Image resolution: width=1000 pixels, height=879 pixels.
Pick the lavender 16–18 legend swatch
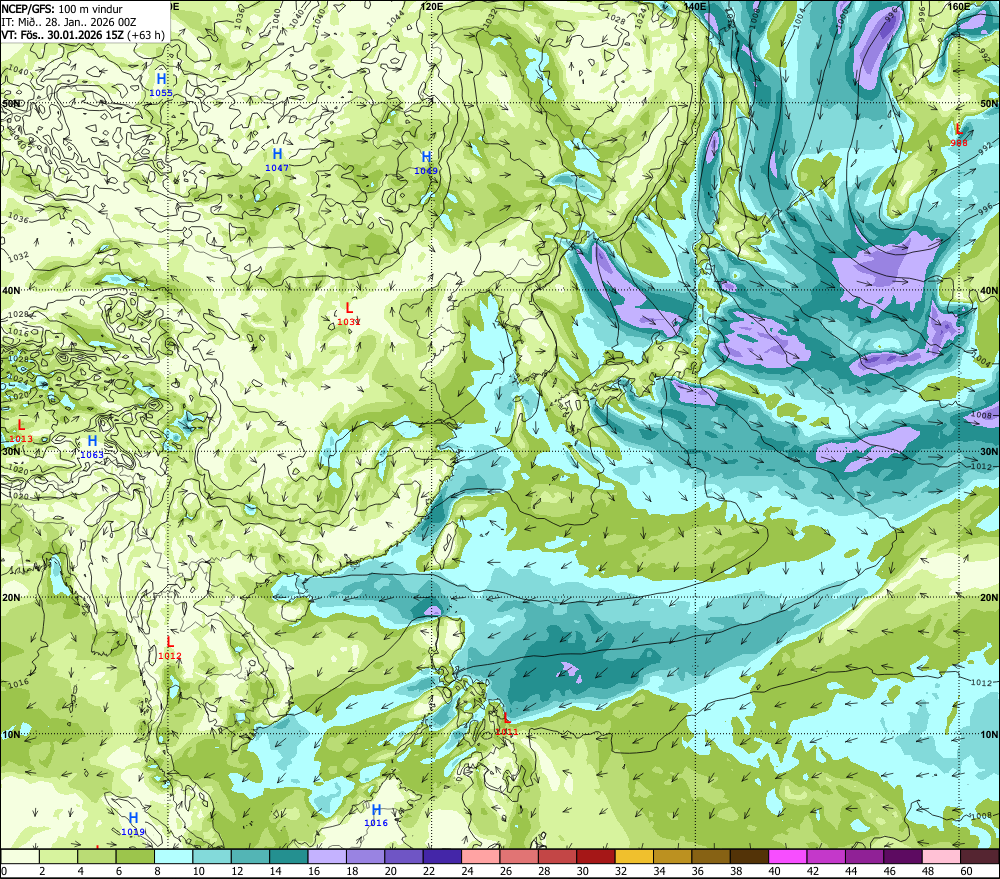click(x=327, y=856)
